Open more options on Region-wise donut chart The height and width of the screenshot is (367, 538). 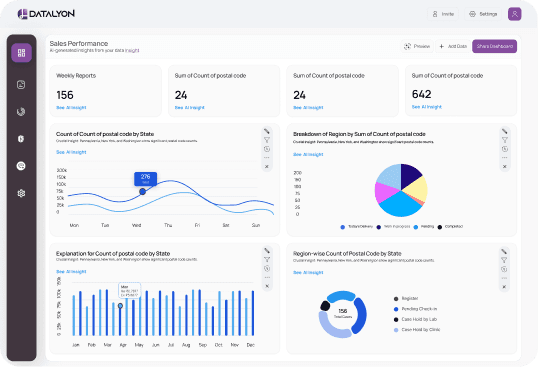click(504, 278)
